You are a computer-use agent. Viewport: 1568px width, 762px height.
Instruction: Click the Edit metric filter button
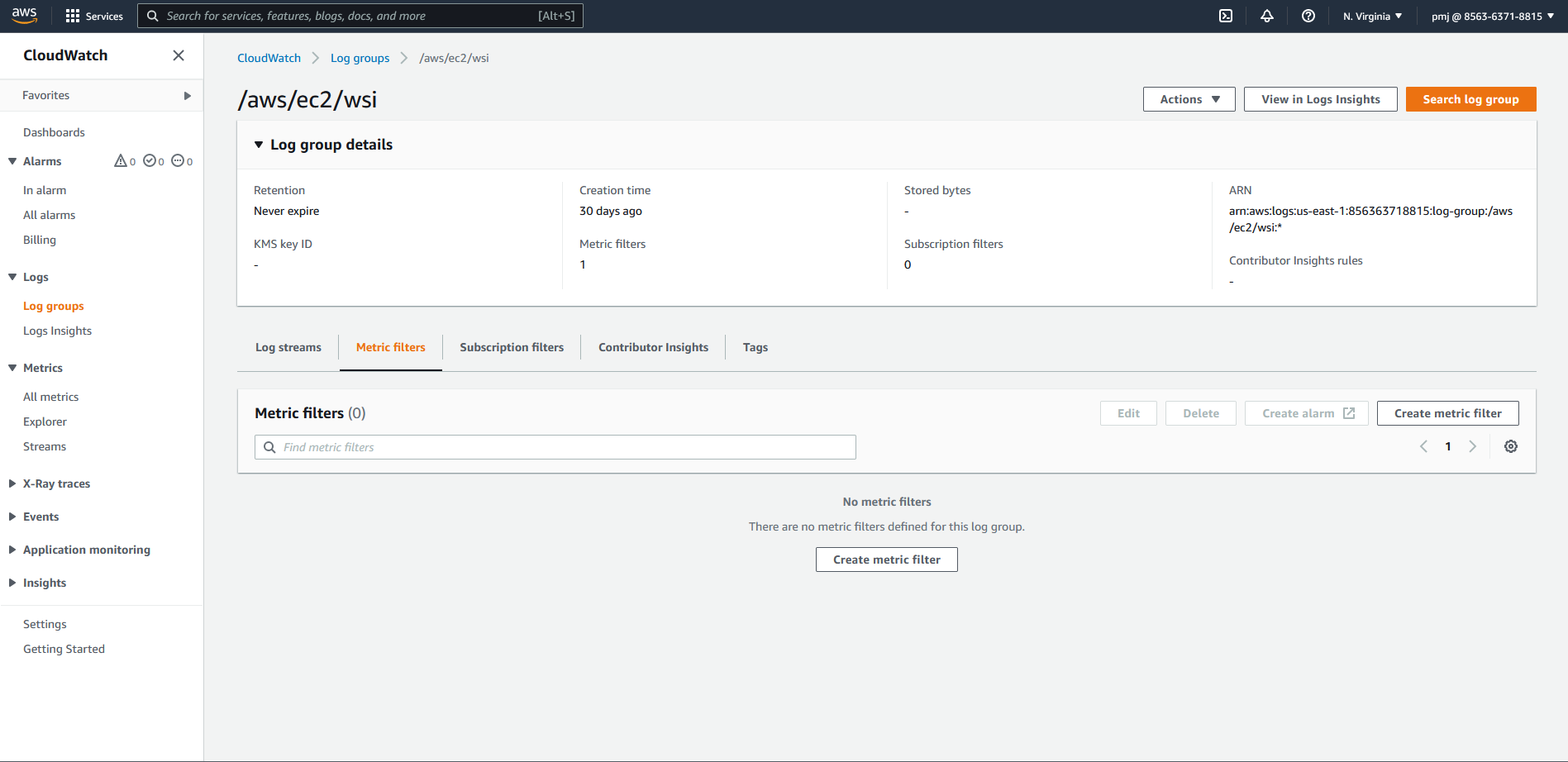[1128, 413]
